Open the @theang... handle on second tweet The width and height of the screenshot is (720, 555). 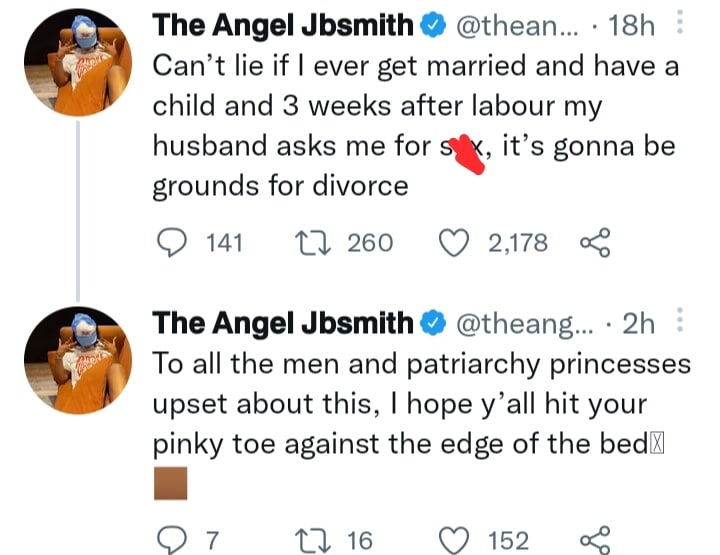click(x=526, y=324)
